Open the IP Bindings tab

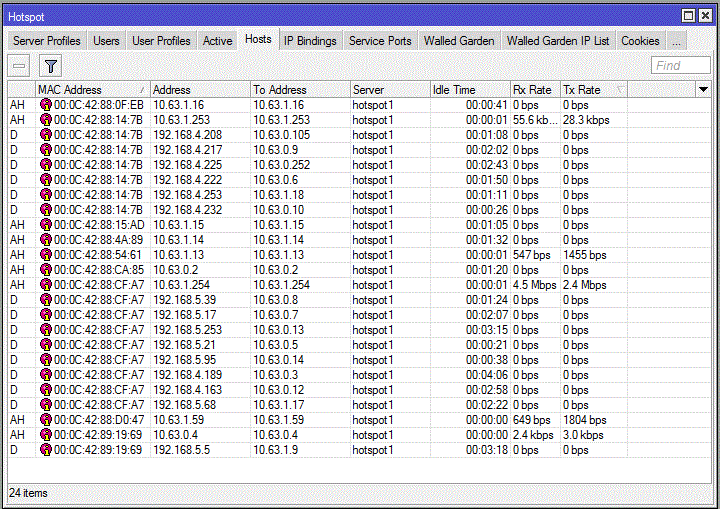coord(310,41)
